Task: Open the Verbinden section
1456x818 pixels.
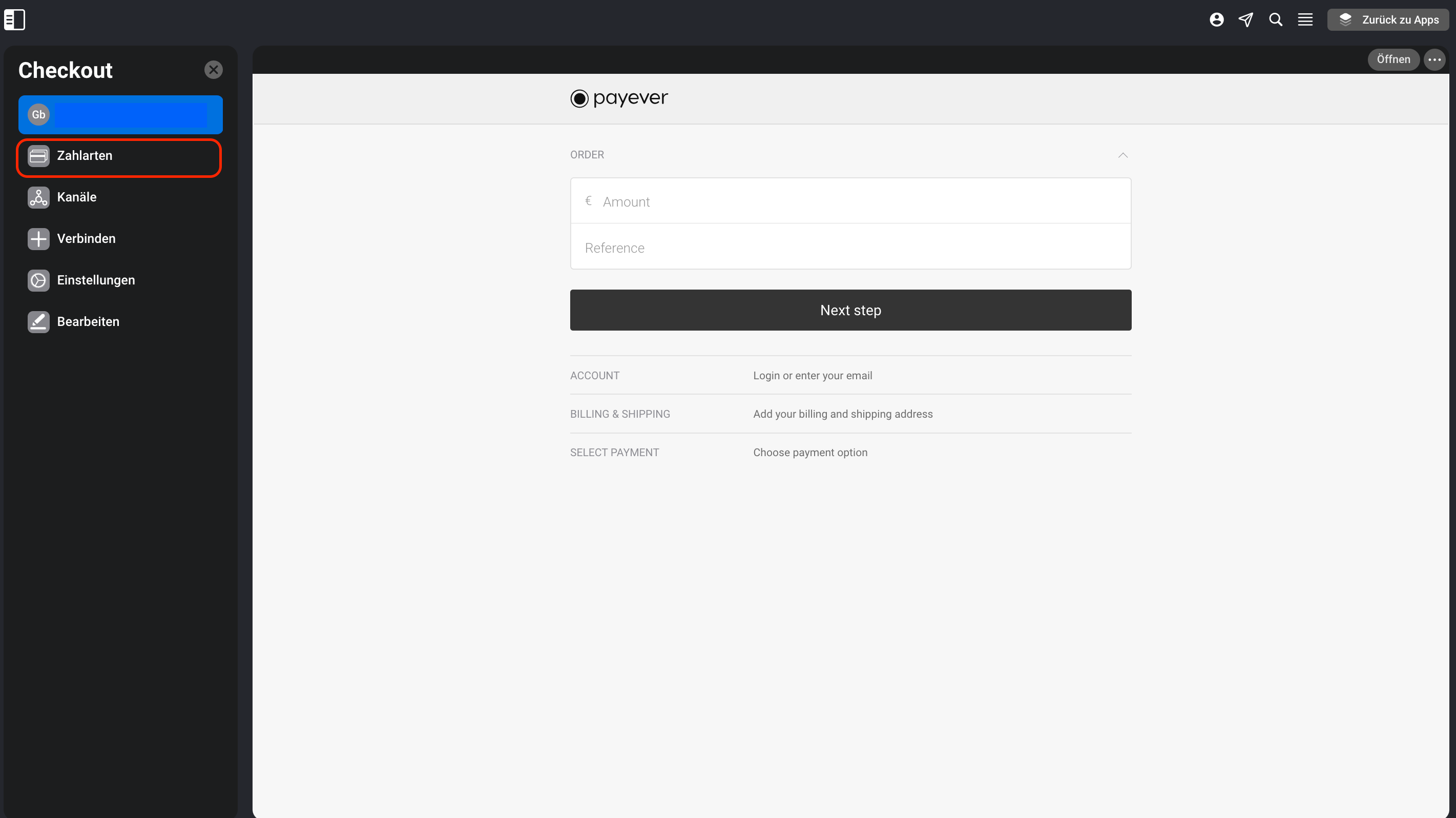Action: pos(119,238)
